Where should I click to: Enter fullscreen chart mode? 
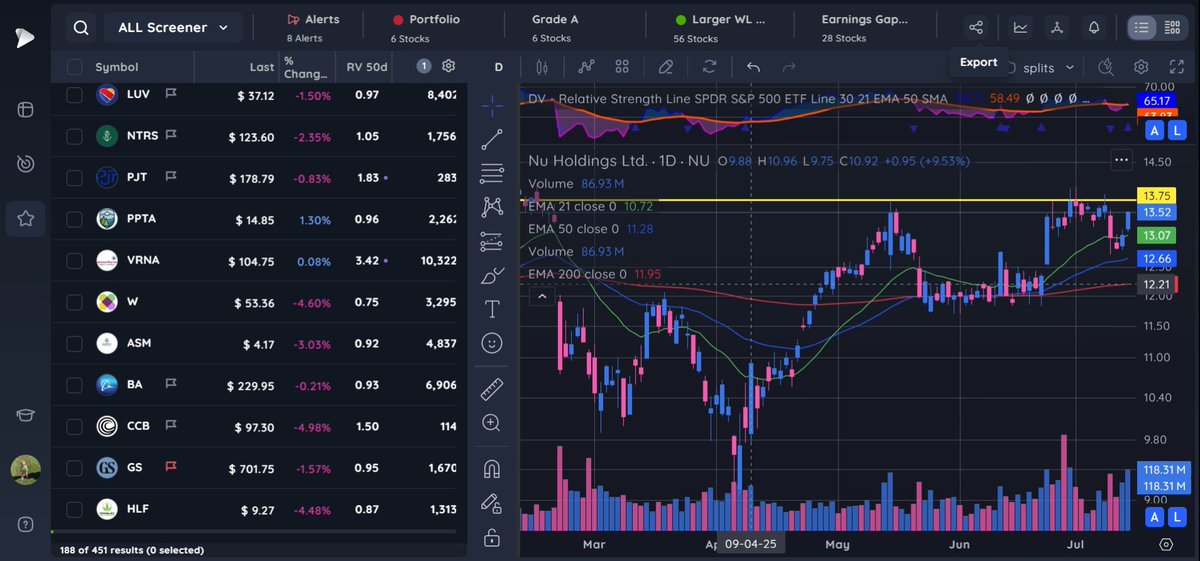click(x=1177, y=67)
